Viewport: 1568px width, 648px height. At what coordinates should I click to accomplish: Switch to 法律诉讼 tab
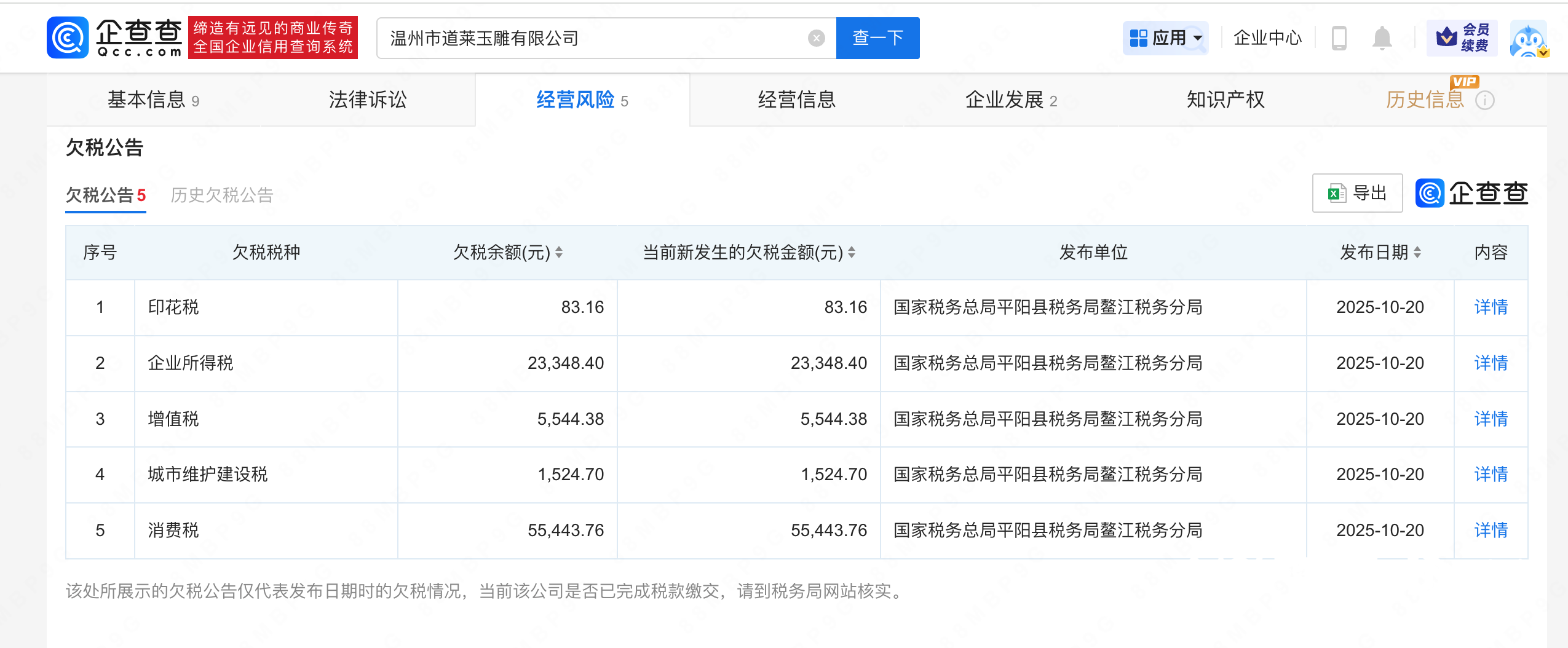point(368,100)
